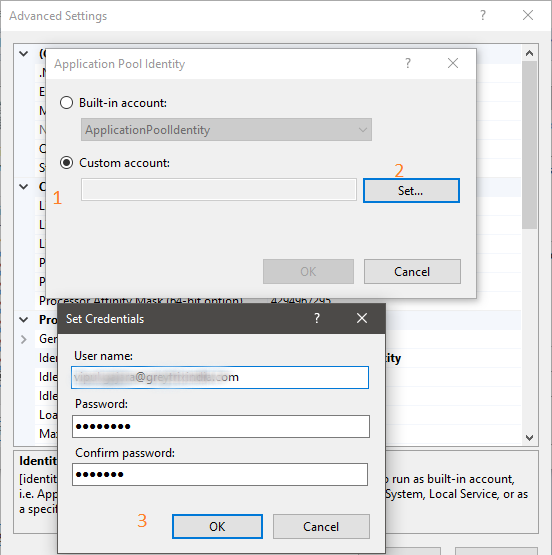Collapse the Process Model section chevron

tap(24, 320)
